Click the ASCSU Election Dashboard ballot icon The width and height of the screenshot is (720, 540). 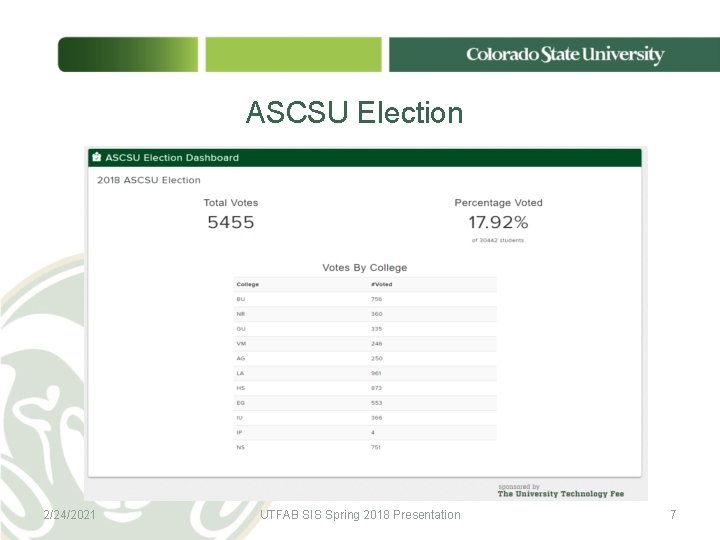(96, 157)
